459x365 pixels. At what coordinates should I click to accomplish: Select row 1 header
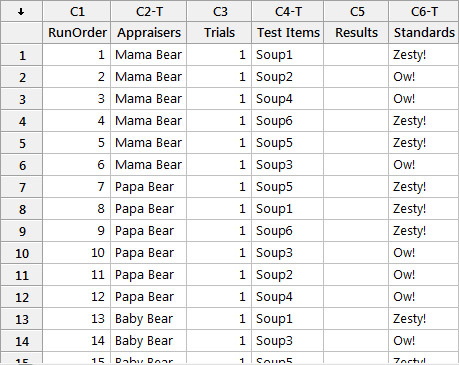22,55
